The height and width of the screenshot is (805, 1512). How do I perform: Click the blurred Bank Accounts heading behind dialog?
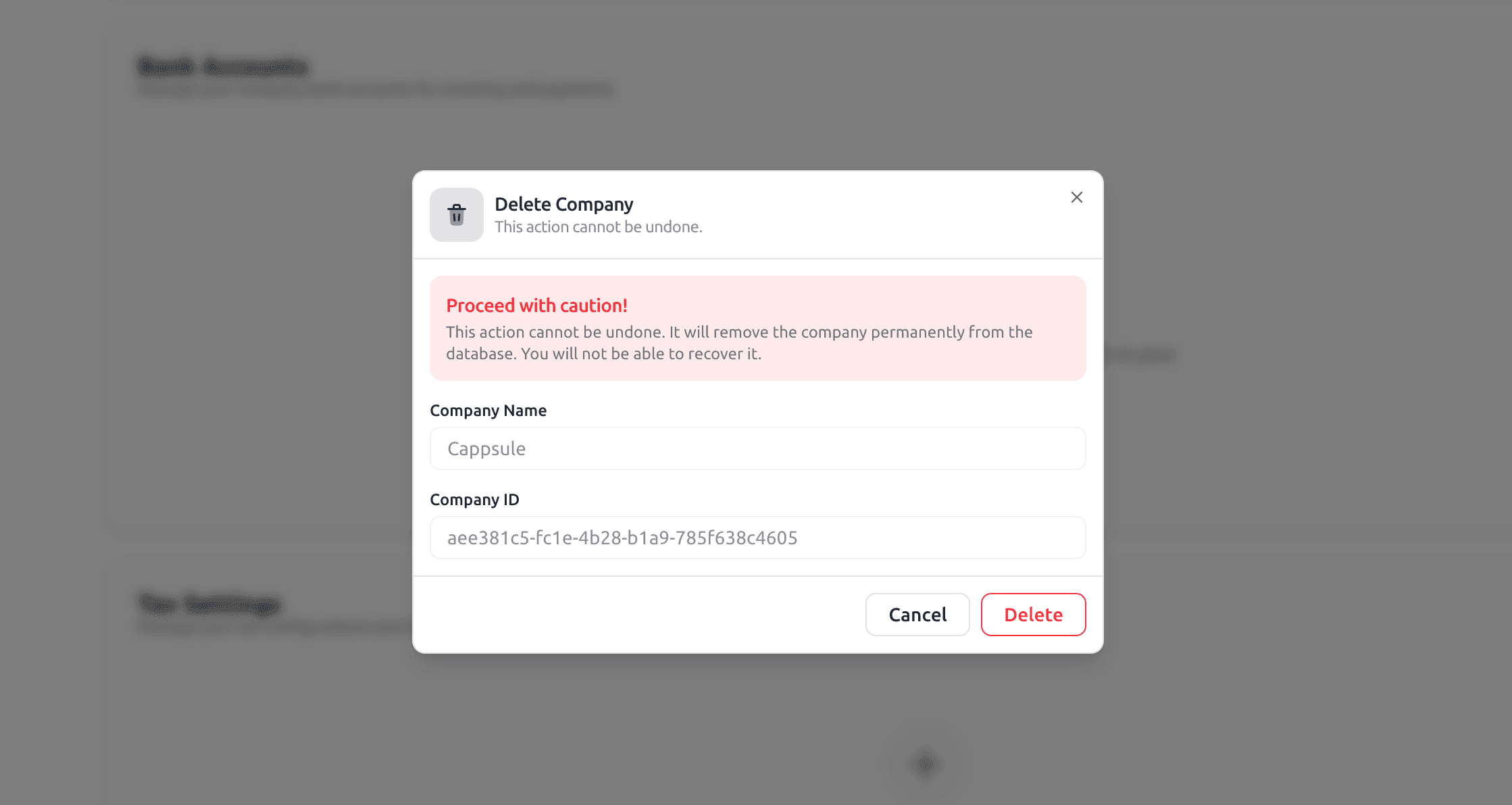pyautogui.click(x=222, y=66)
